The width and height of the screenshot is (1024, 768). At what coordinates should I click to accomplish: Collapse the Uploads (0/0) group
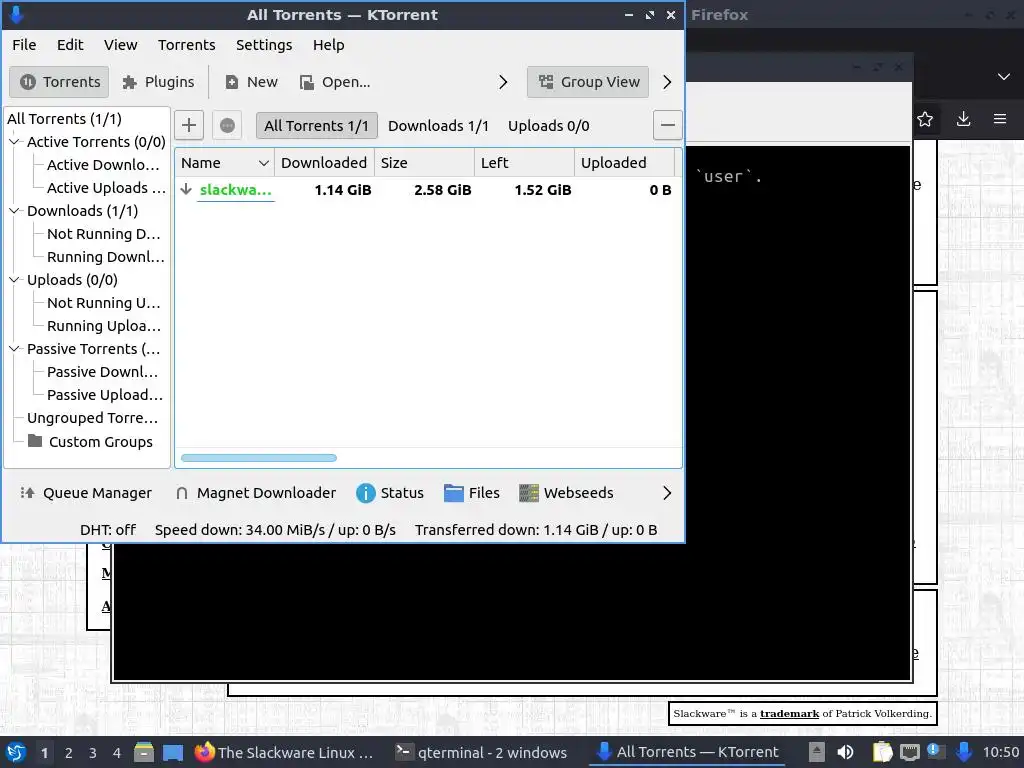(x=14, y=280)
